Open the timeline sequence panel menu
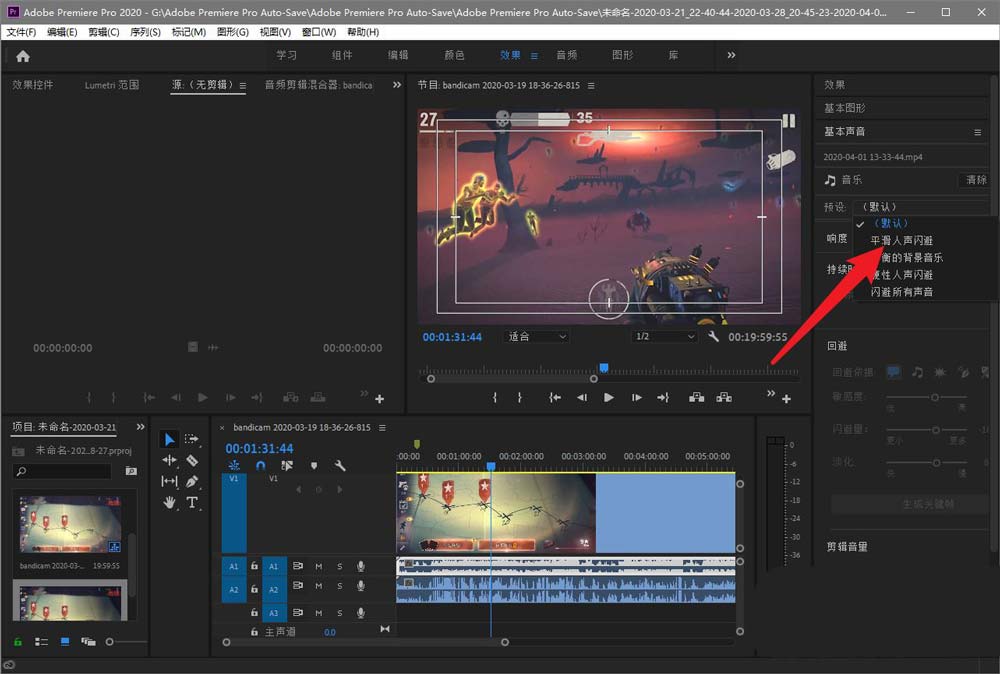This screenshot has width=1000, height=674. (x=382, y=427)
